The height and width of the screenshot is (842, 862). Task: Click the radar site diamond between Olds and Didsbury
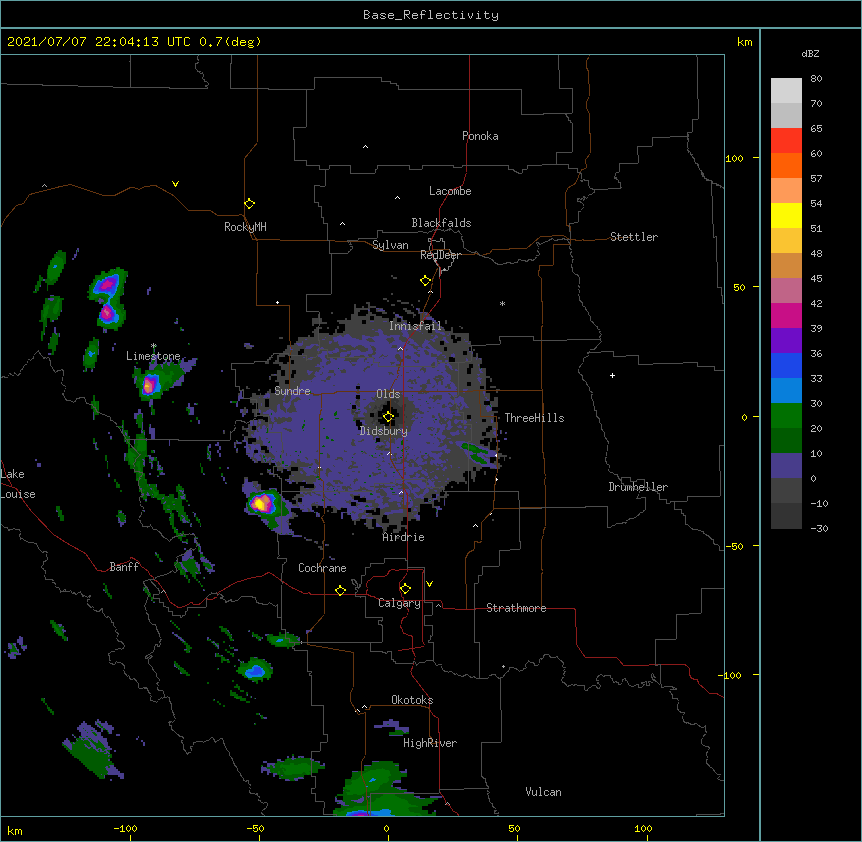pyautogui.click(x=388, y=417)
